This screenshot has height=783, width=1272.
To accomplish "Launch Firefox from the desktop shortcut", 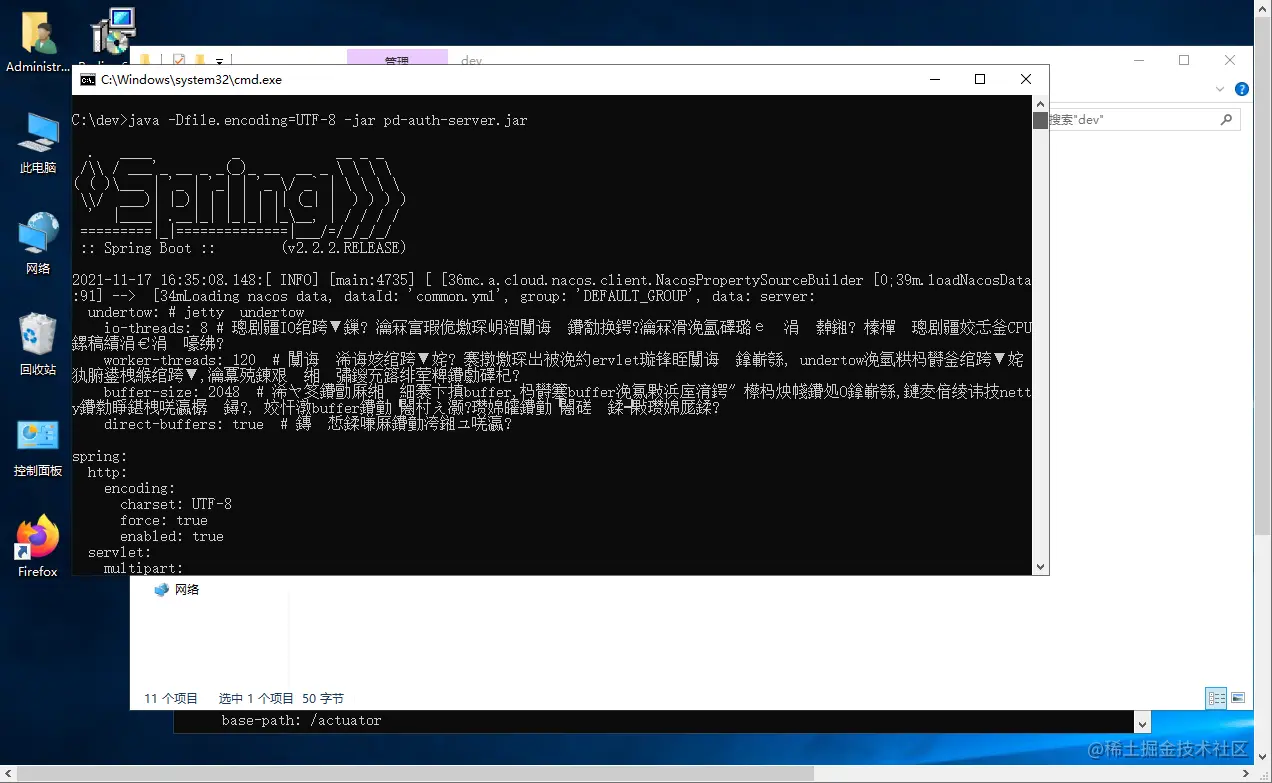I will tap(38, 547).
